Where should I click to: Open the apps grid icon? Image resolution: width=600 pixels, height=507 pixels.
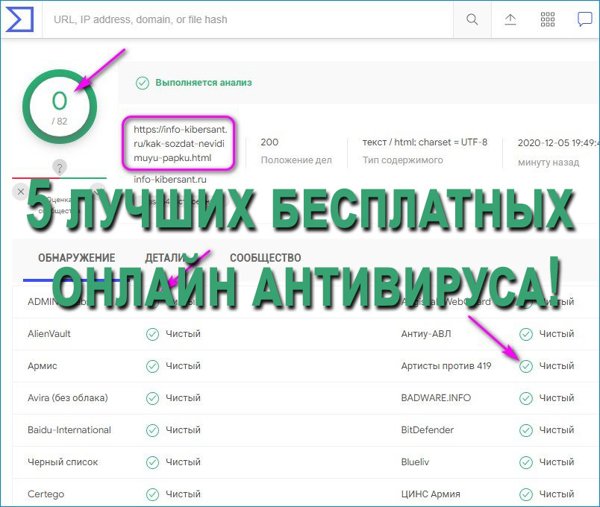(547, 20)
